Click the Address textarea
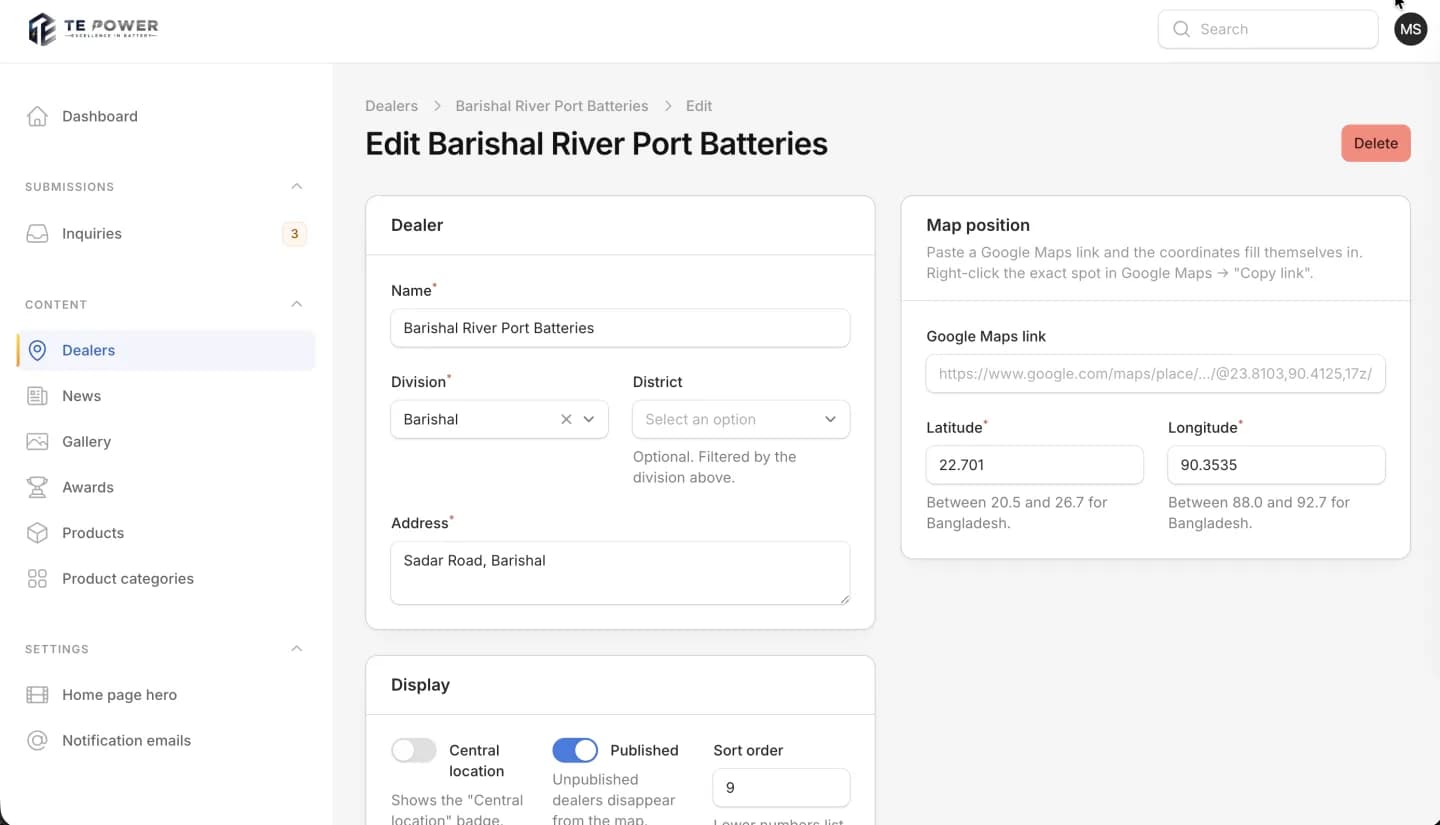This screenshot has width=1440, height=825. pos(620,573)
